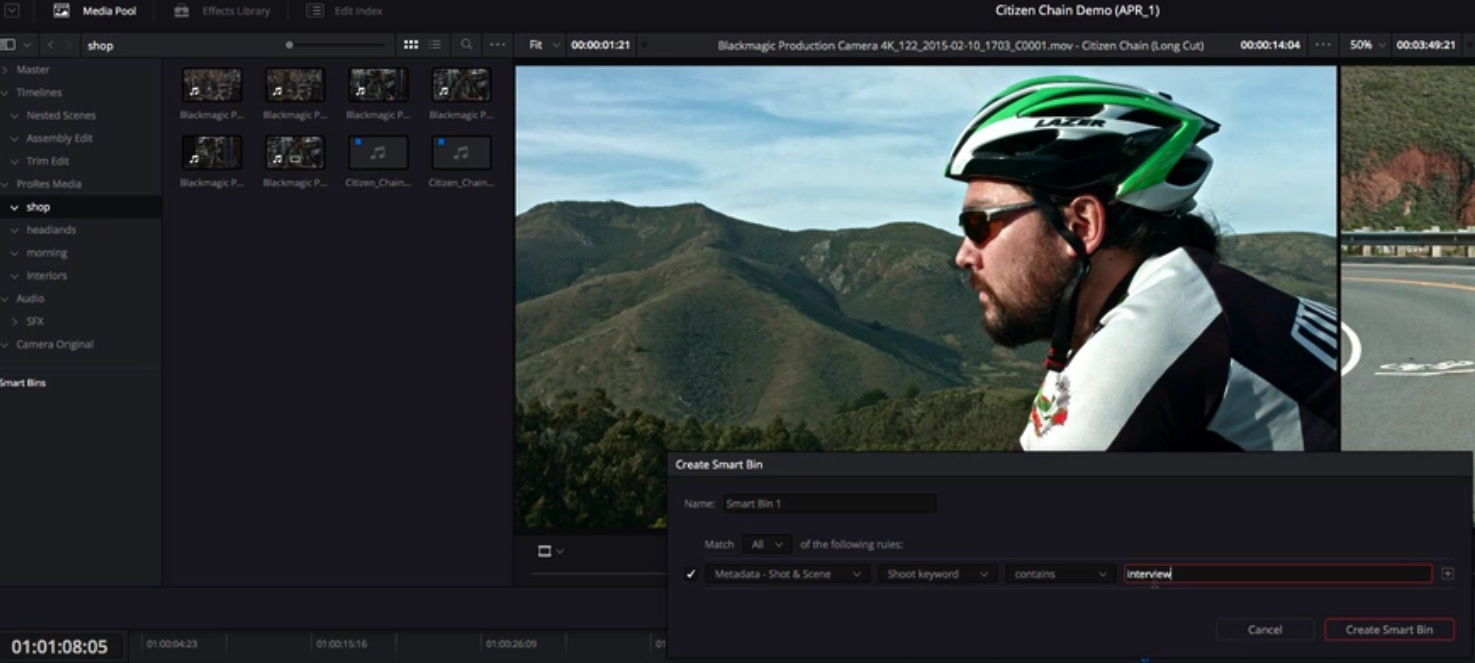Open the contains condition dropdown
The height and width of the screenshot is (663, 1475).
pos(1060,574)
